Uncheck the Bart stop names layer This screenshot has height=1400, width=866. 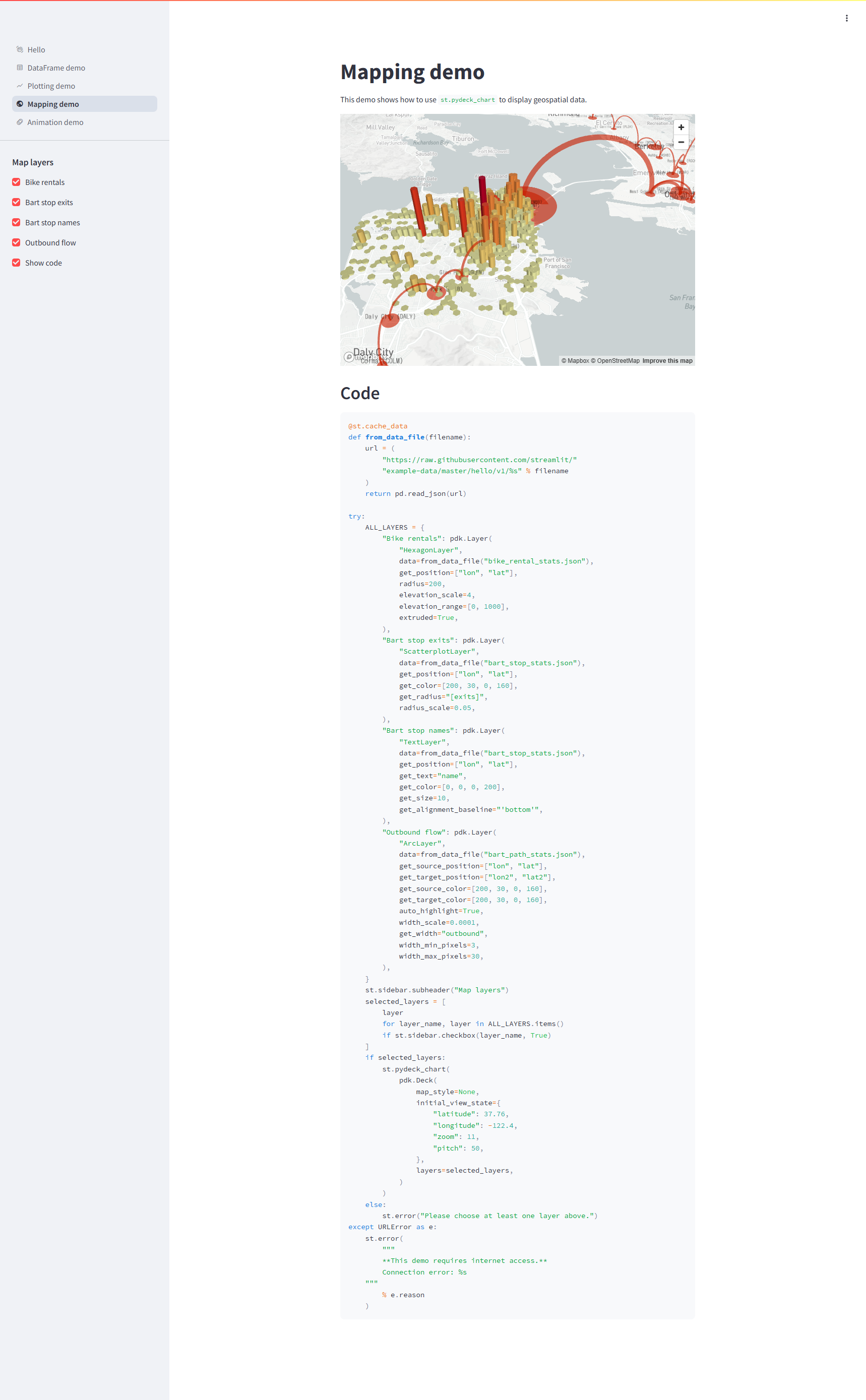coord(16,222)
